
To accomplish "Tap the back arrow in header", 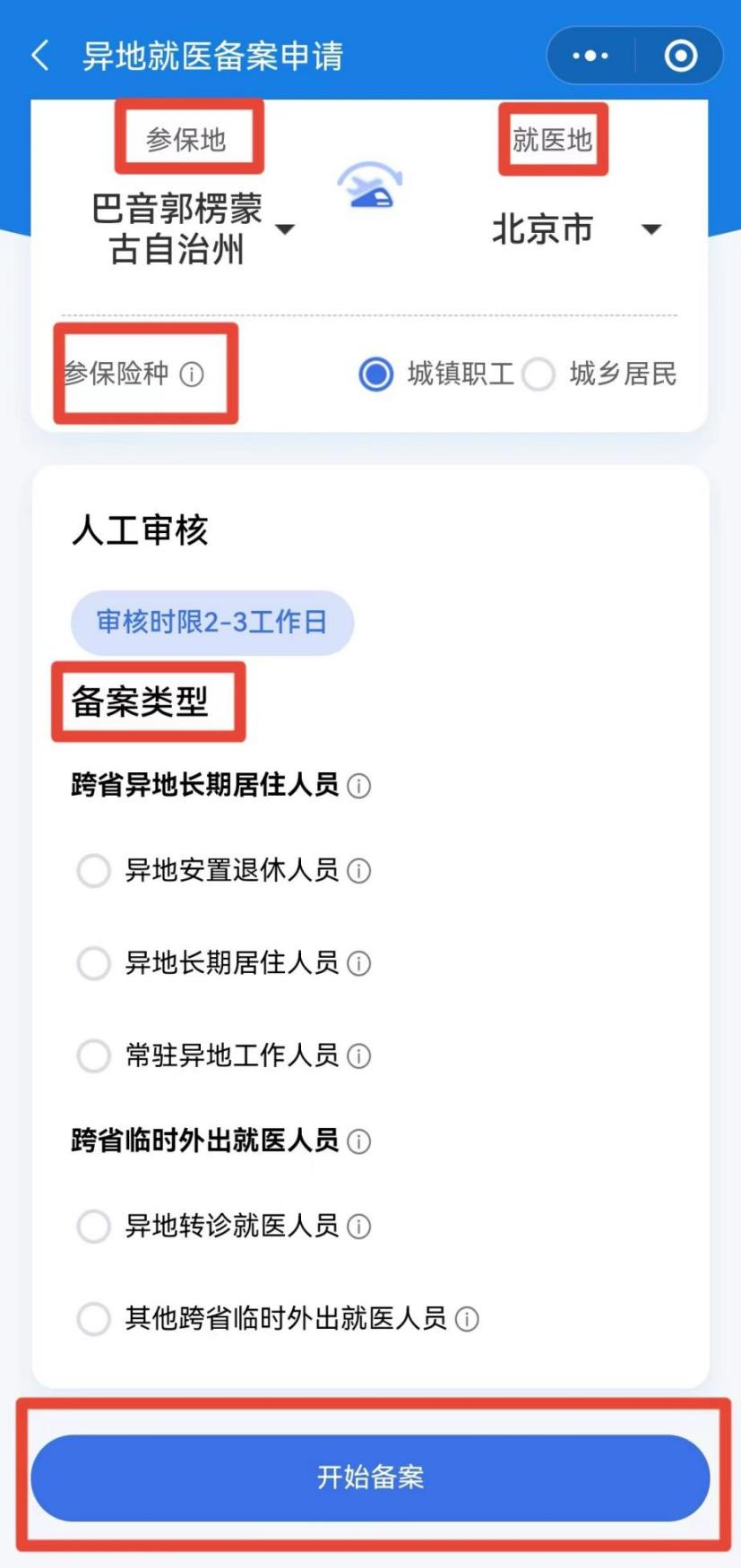I will [x=40, y=56].
